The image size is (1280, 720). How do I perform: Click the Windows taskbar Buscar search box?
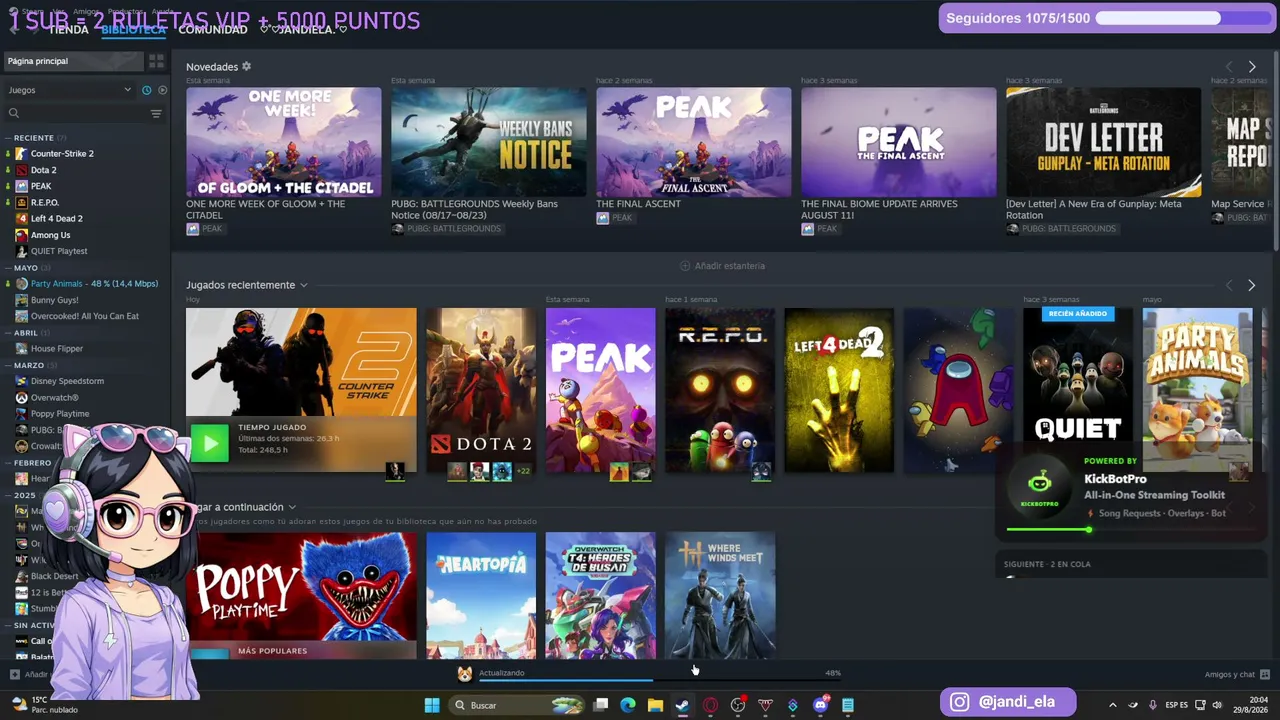(515, 705)
